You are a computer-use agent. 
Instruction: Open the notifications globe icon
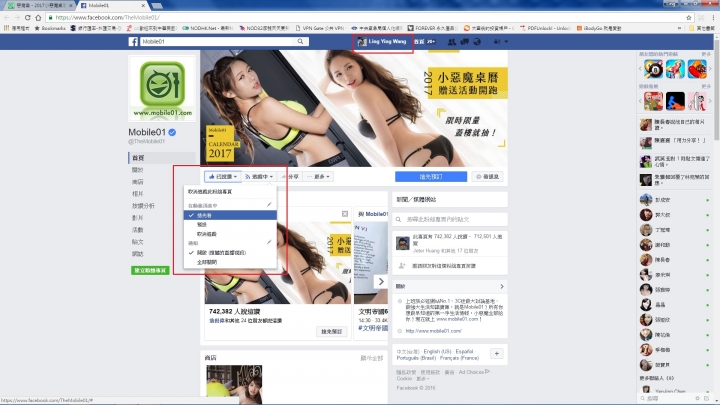click(x=477, y=42)
